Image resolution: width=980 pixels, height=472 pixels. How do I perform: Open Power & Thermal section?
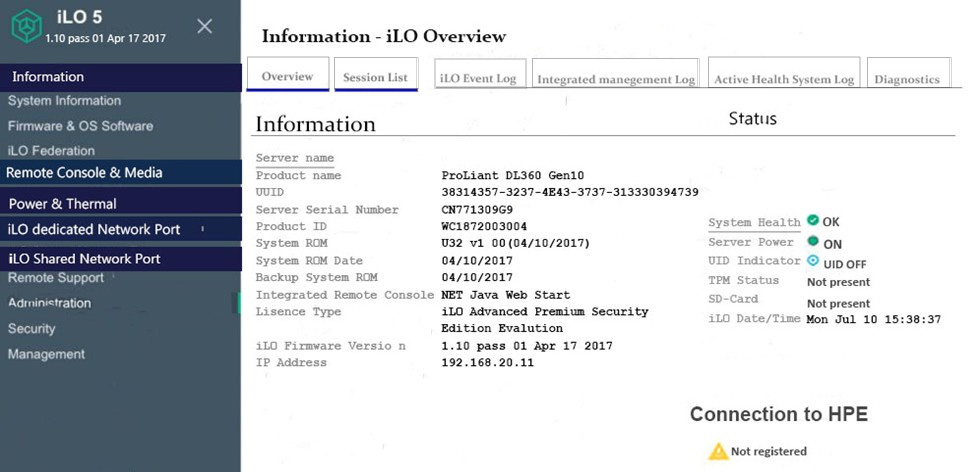[121, 201]
